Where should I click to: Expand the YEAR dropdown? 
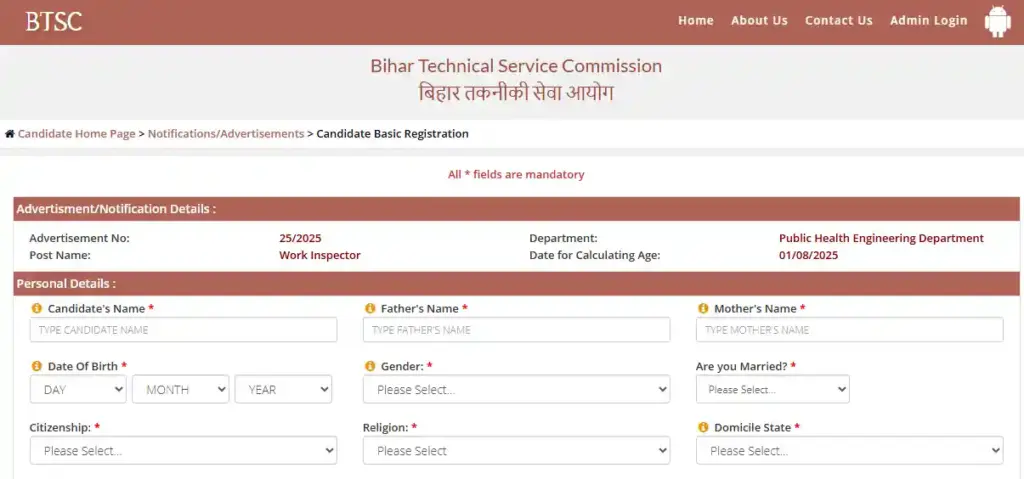[283, 390]
